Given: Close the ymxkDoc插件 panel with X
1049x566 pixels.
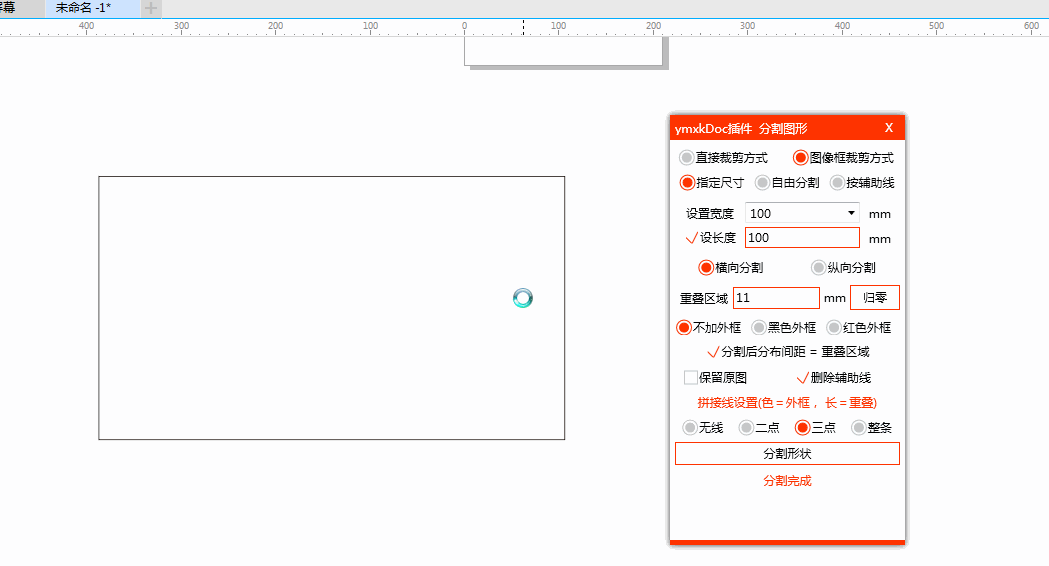Looking at the screenshot, I should 888,128.
